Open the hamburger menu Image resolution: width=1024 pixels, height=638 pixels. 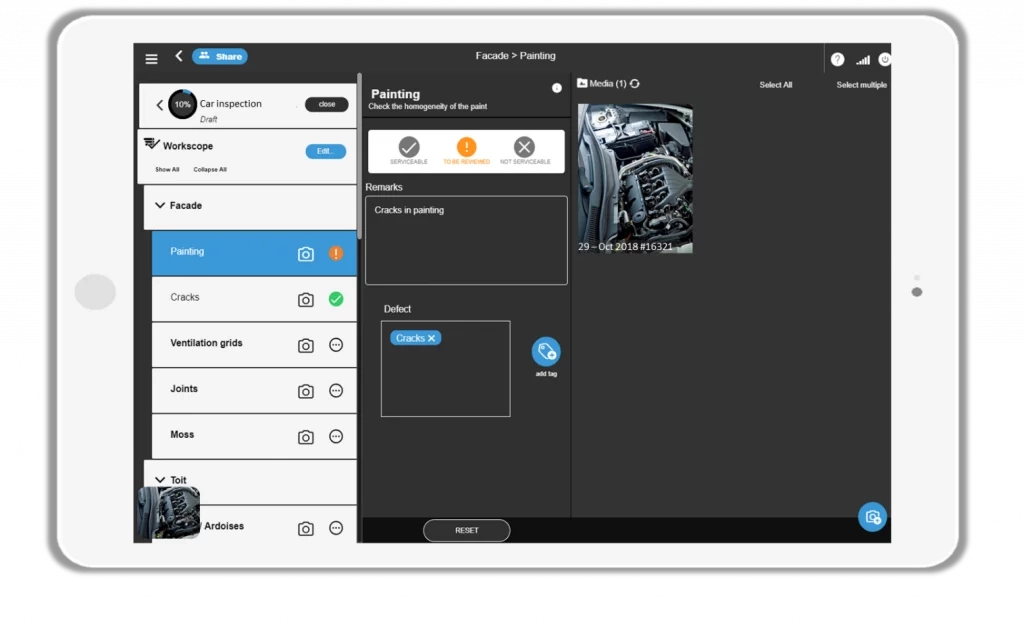click(x=152, y=59)
